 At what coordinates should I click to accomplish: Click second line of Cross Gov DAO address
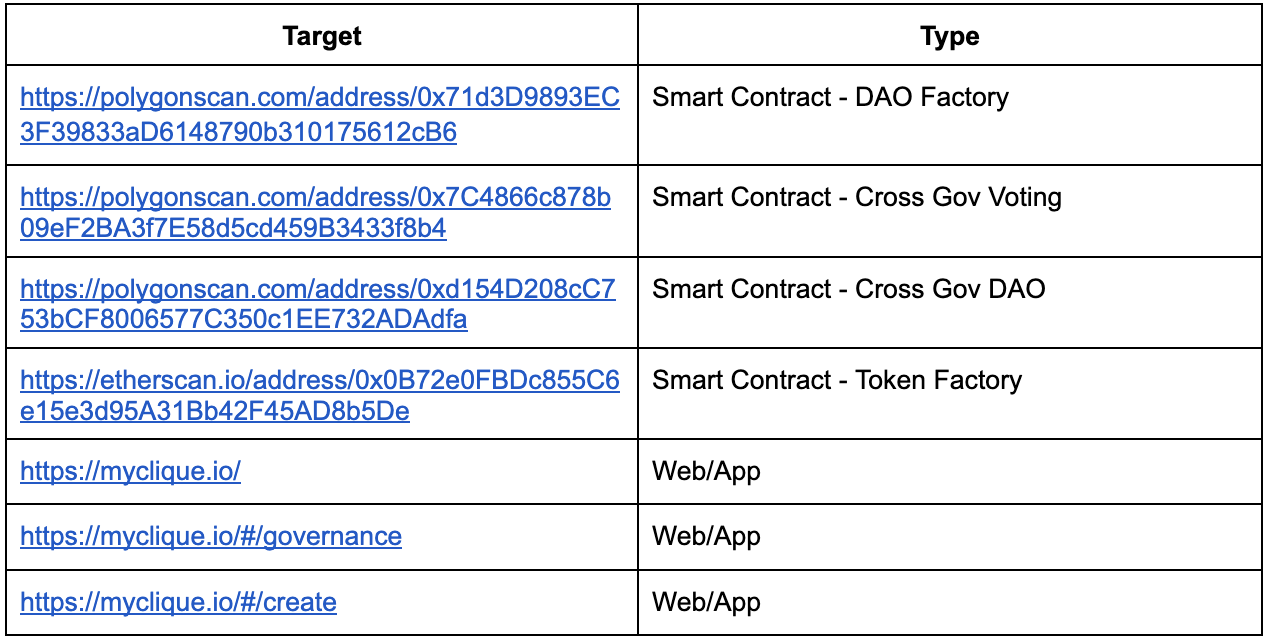[x=244, y=321]
